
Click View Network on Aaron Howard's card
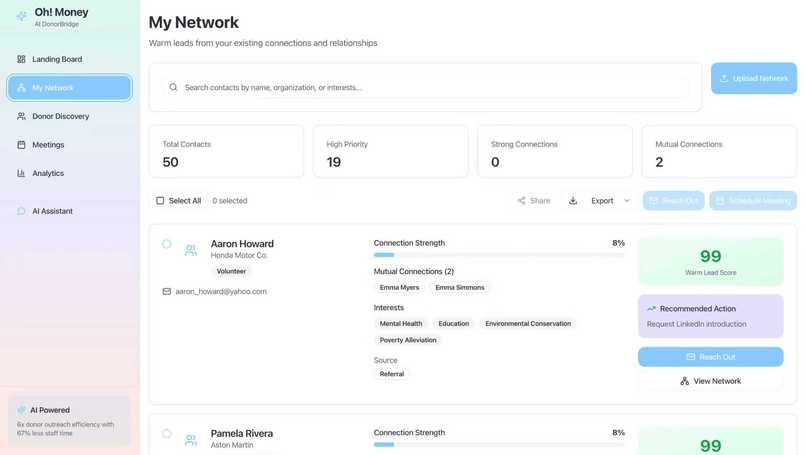(710, 381)
